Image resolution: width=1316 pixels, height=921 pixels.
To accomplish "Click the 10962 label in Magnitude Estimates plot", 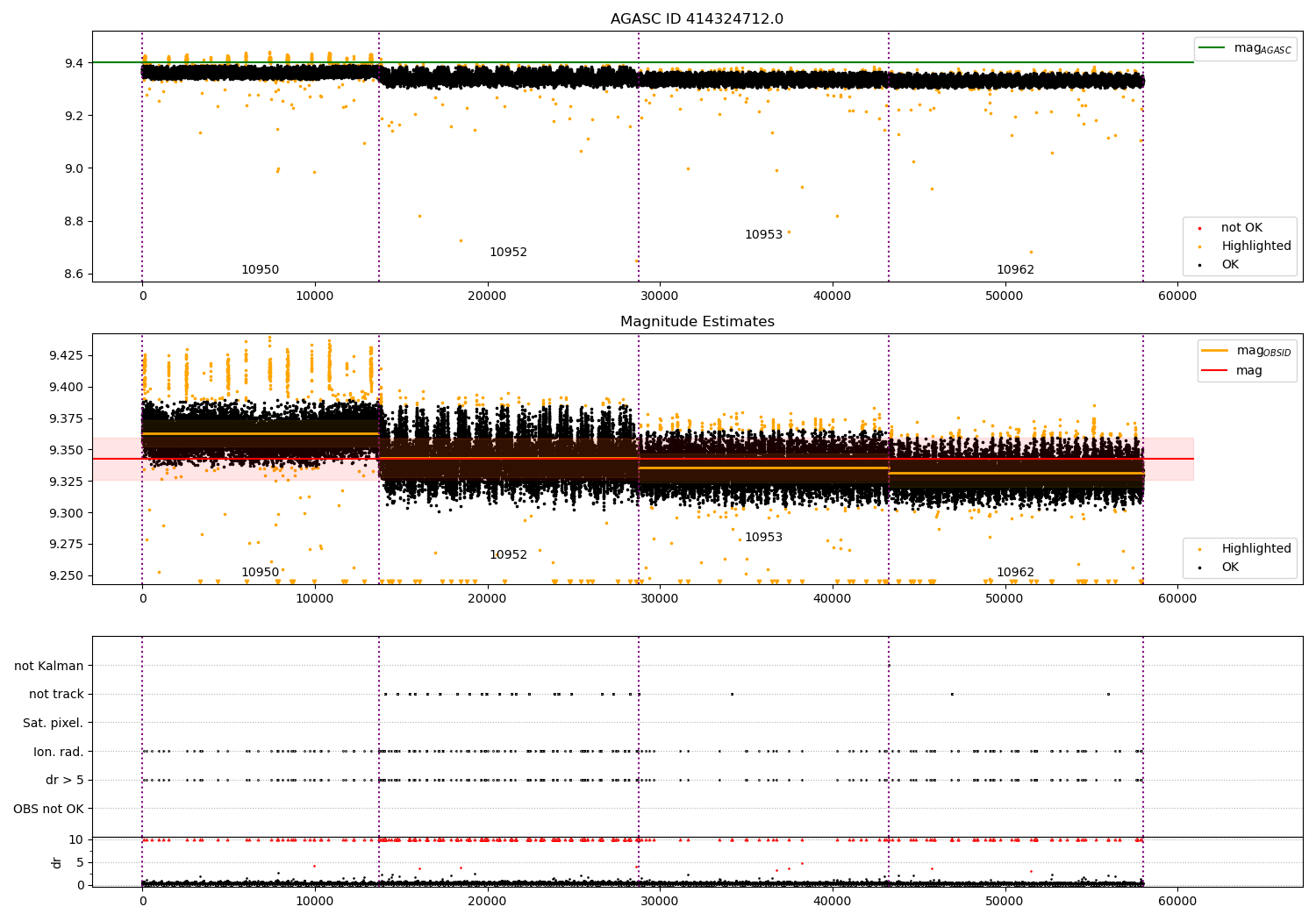I will (1015, 573).
